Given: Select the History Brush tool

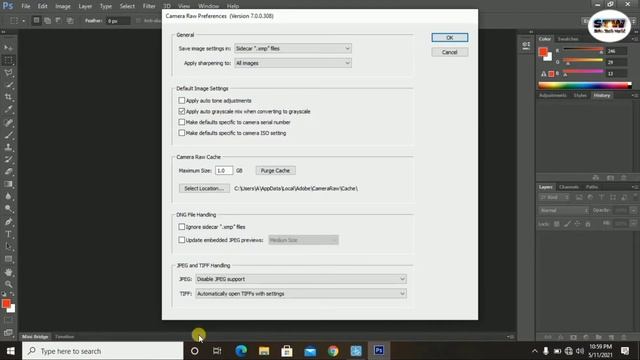Looking at the screenshot, I should pyautogui.click(x=8, y=159).
